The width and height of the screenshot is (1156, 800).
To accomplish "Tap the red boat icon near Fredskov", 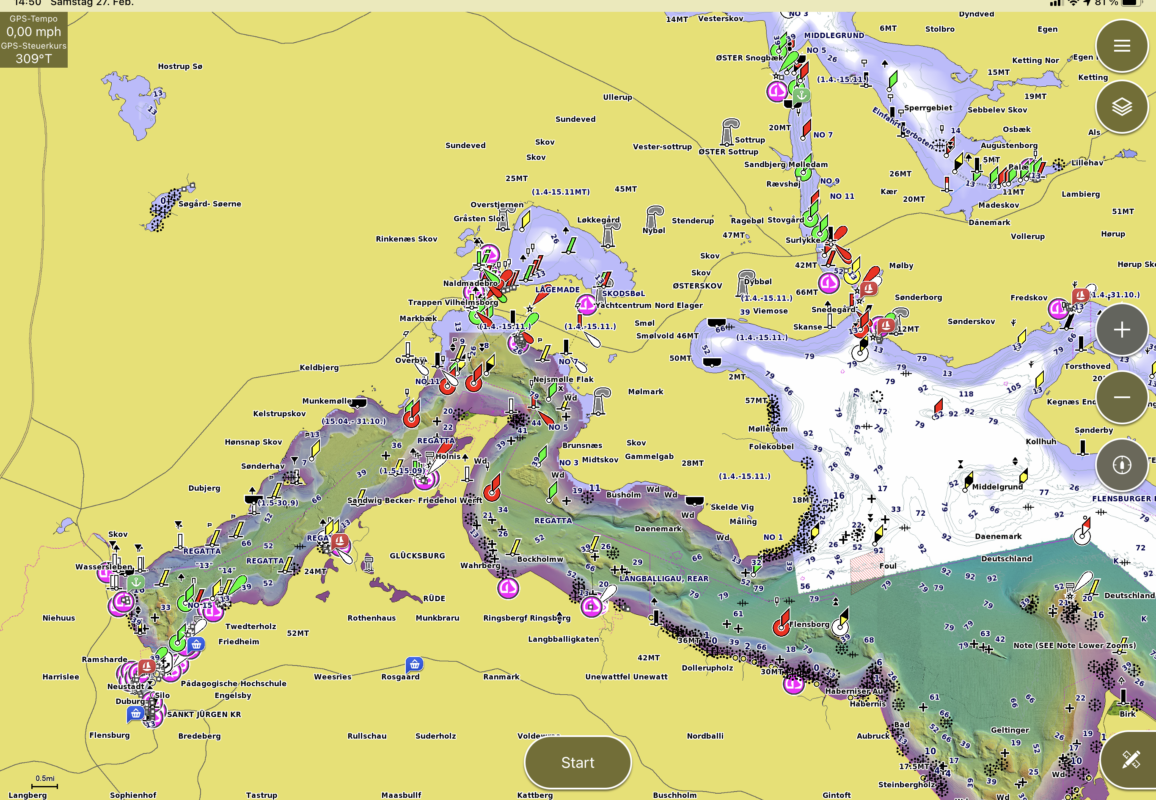I will [1080, 296].
